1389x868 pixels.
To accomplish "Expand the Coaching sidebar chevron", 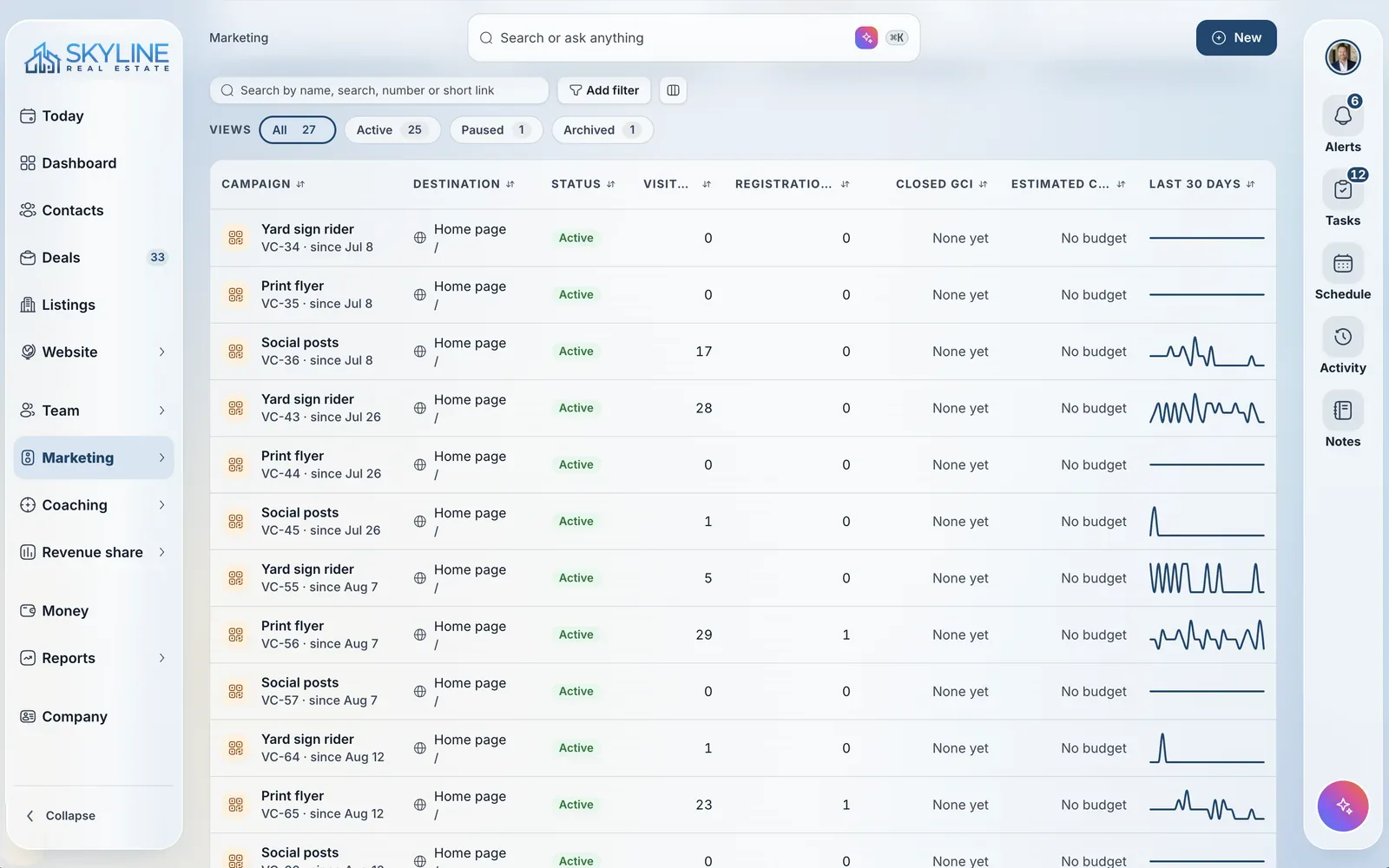I will pos(161,505).
